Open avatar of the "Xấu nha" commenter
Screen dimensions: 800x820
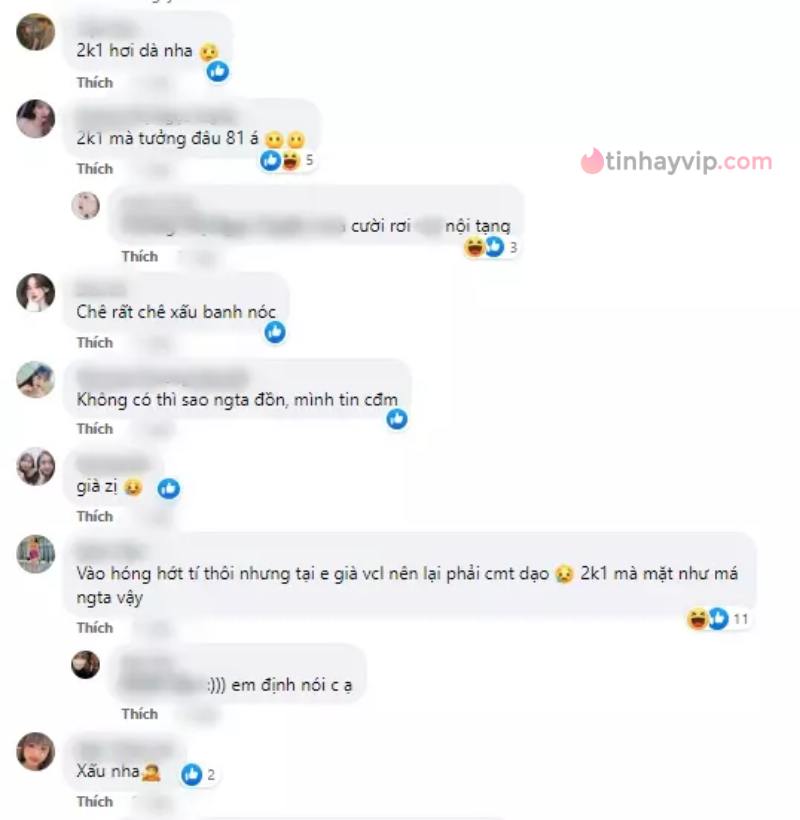[x=36, y=751]
